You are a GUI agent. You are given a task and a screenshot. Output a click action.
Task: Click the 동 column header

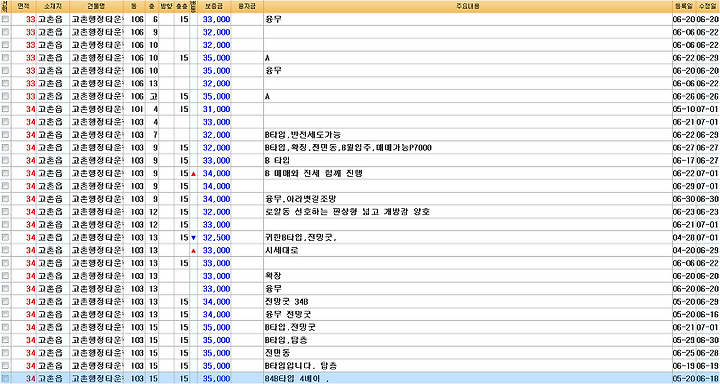tap(135, 6)
